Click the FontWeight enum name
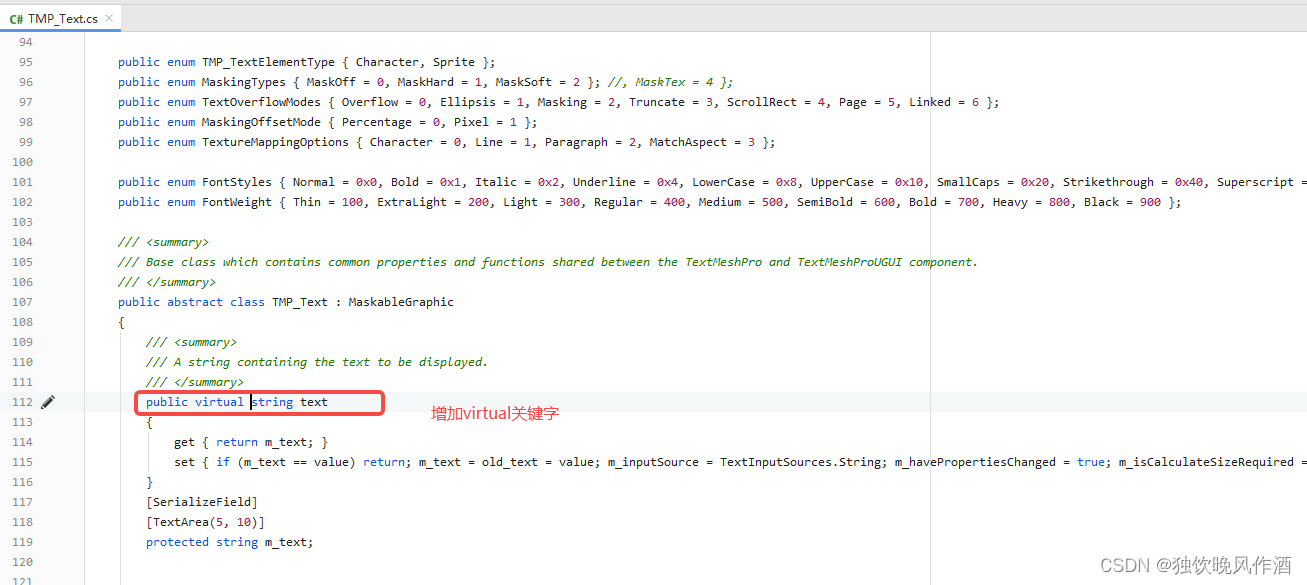The image size is (1307, 585). tap(237, 202)
